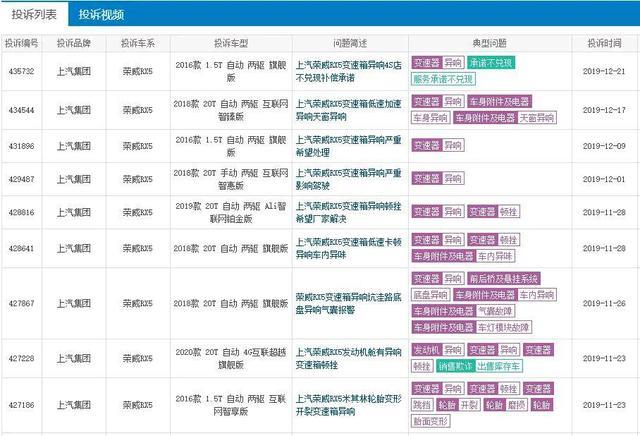Open complaint 上汽荣威RX5变速箱异响严重希望处理
Viewport: 640px width, 436px height.
[349, 146]
